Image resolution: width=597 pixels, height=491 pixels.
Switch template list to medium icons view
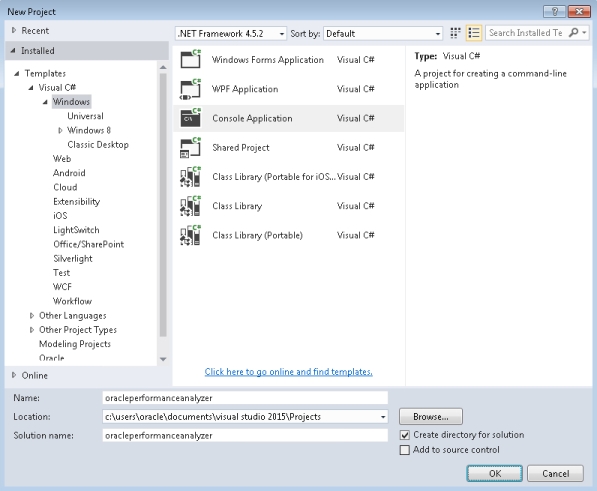pyautogui.click(x=474, y=33)
